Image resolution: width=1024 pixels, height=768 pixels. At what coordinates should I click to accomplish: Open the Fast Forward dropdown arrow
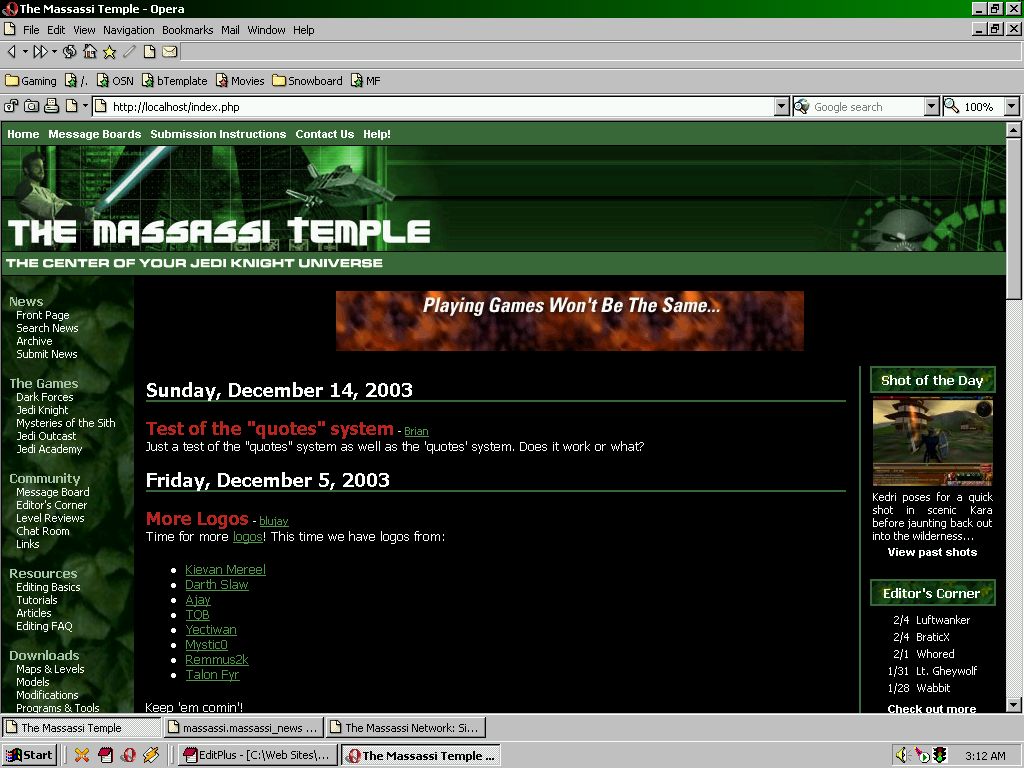54,51
